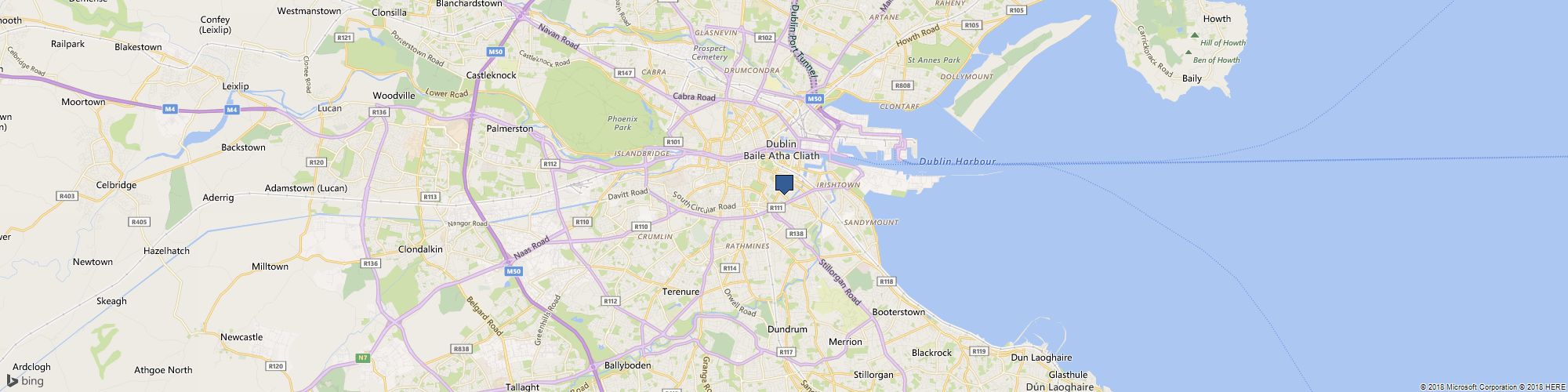
Task: Click the Clondalkin place label
Action: 420,249
